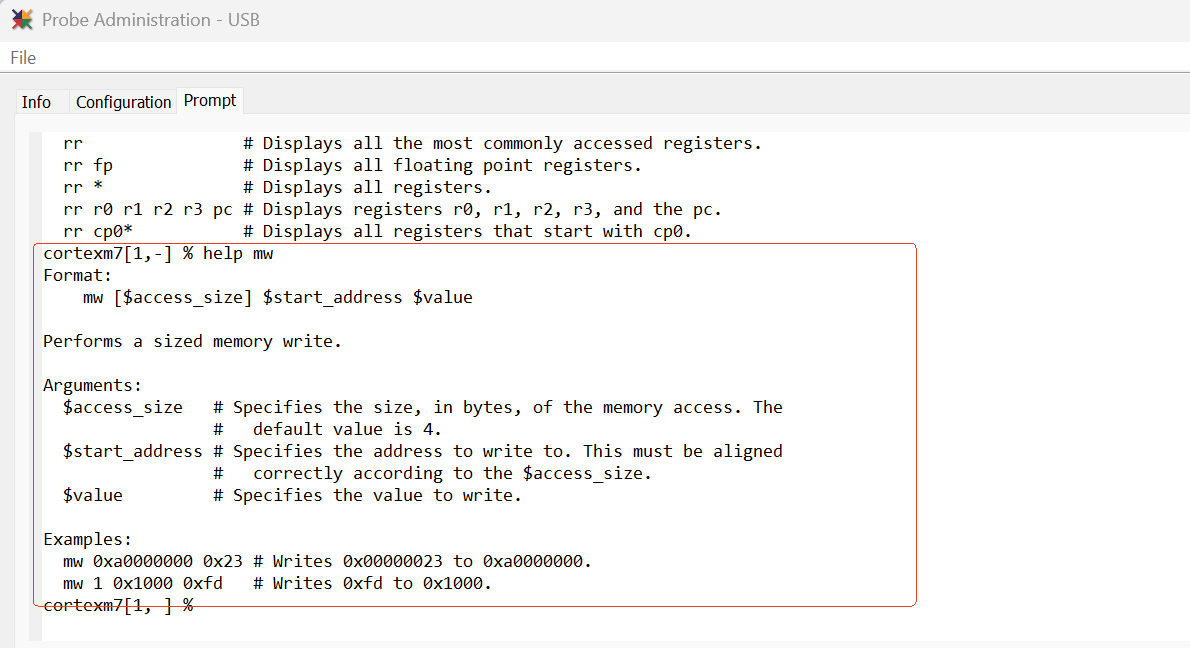The height and width of the screenshot is (648, 1190).
Task: Click the "Arguments:" heading text
Action: 92,385
